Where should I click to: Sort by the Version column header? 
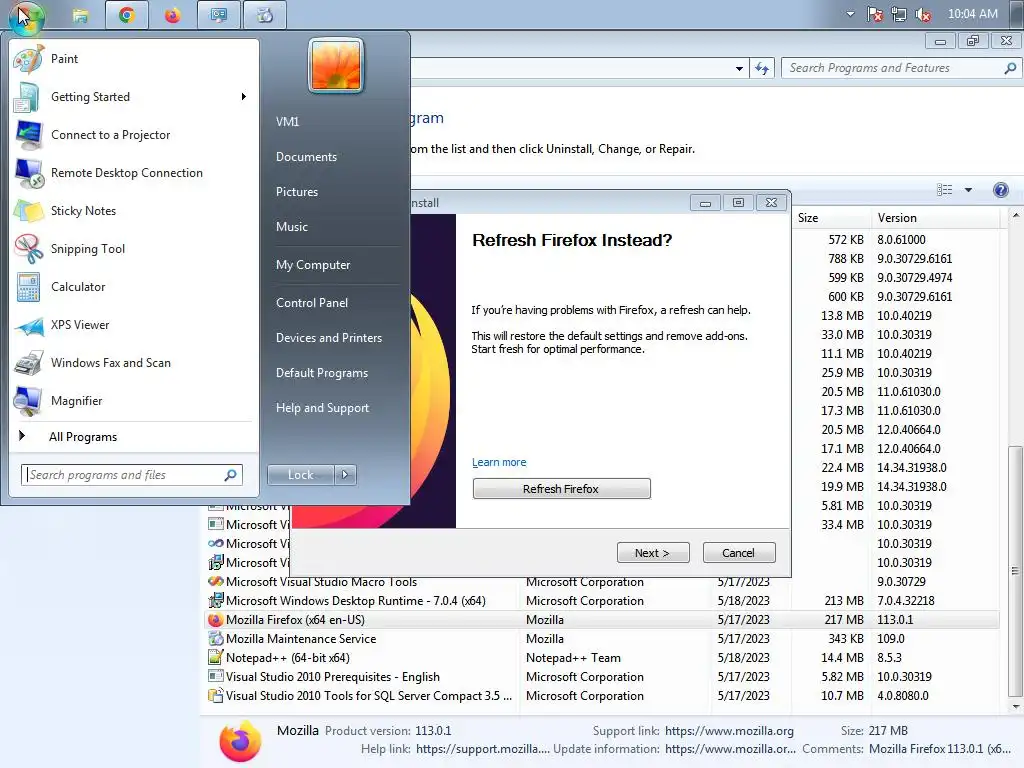pos(935,218)
